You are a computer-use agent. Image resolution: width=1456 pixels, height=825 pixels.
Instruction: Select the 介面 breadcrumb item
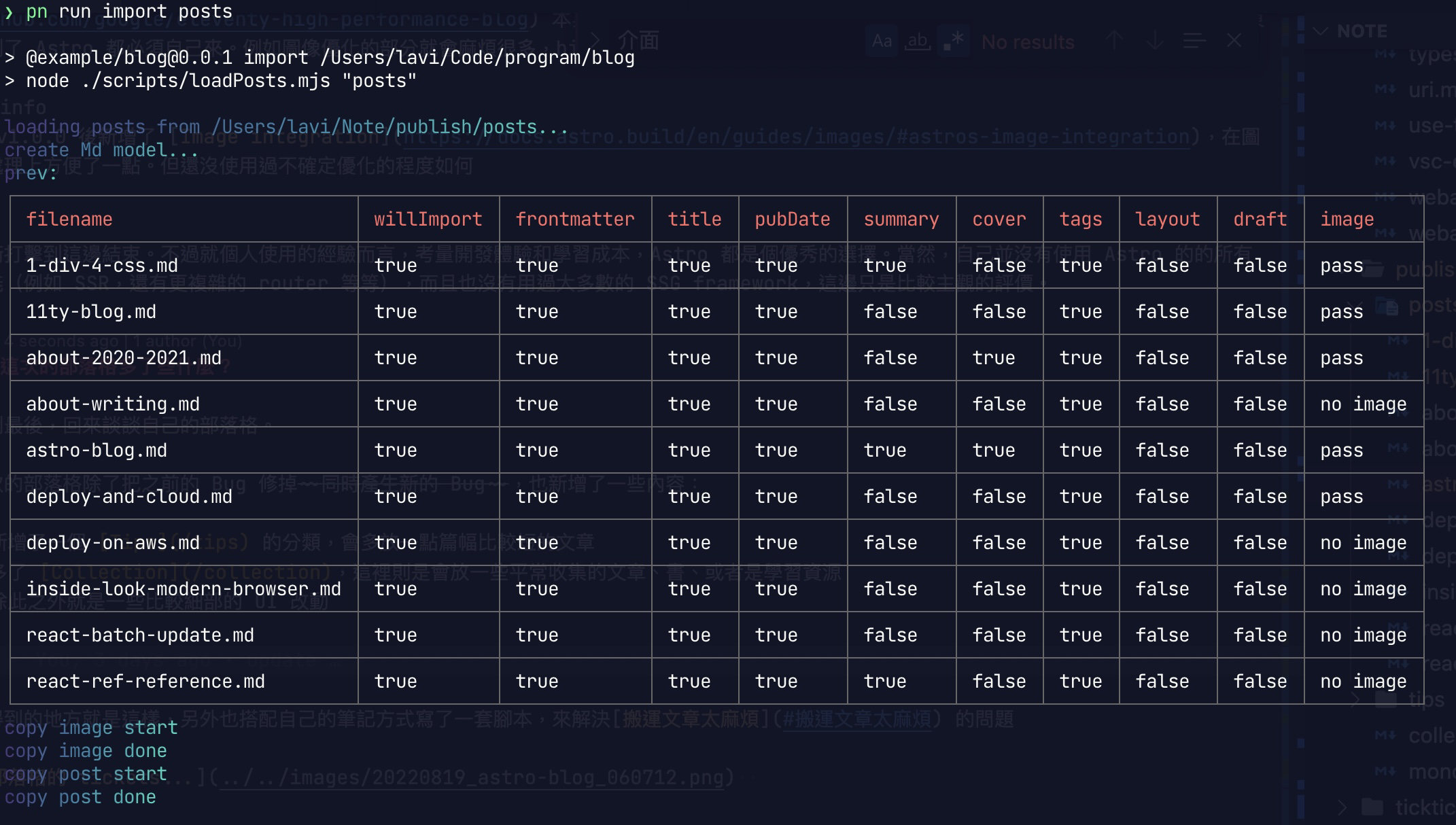(x=639, y=41)
